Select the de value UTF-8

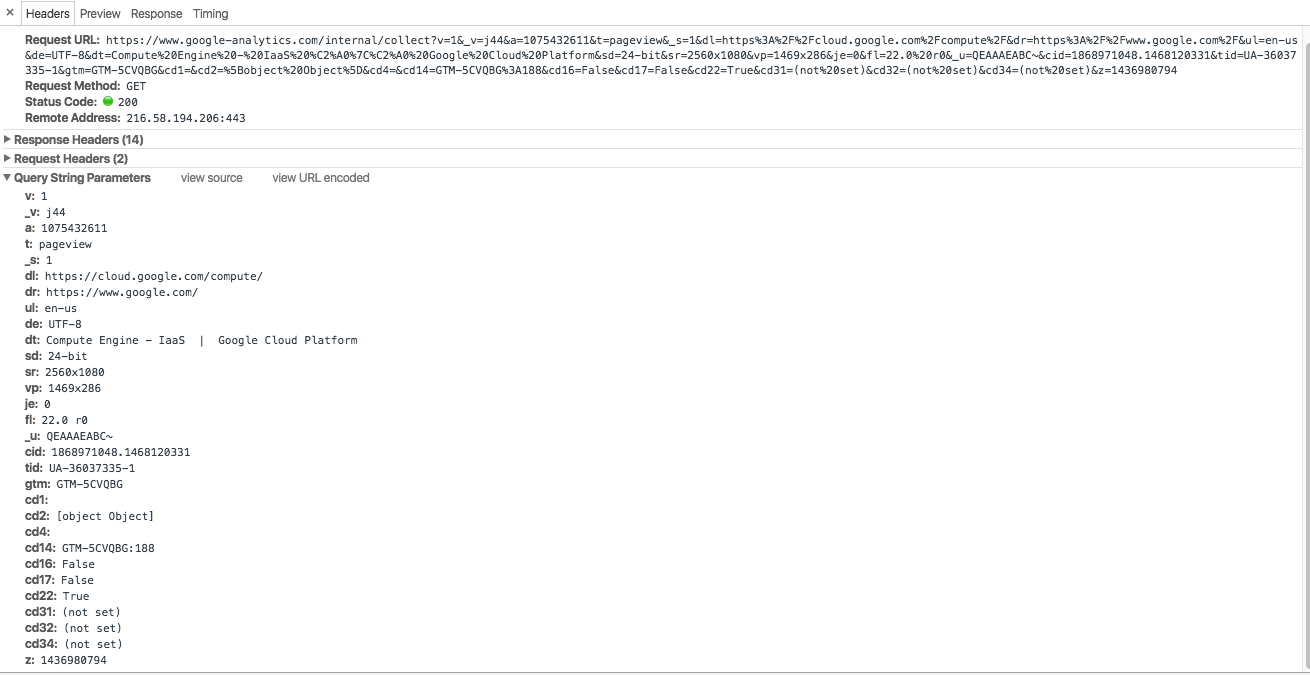tap(65, 324)
